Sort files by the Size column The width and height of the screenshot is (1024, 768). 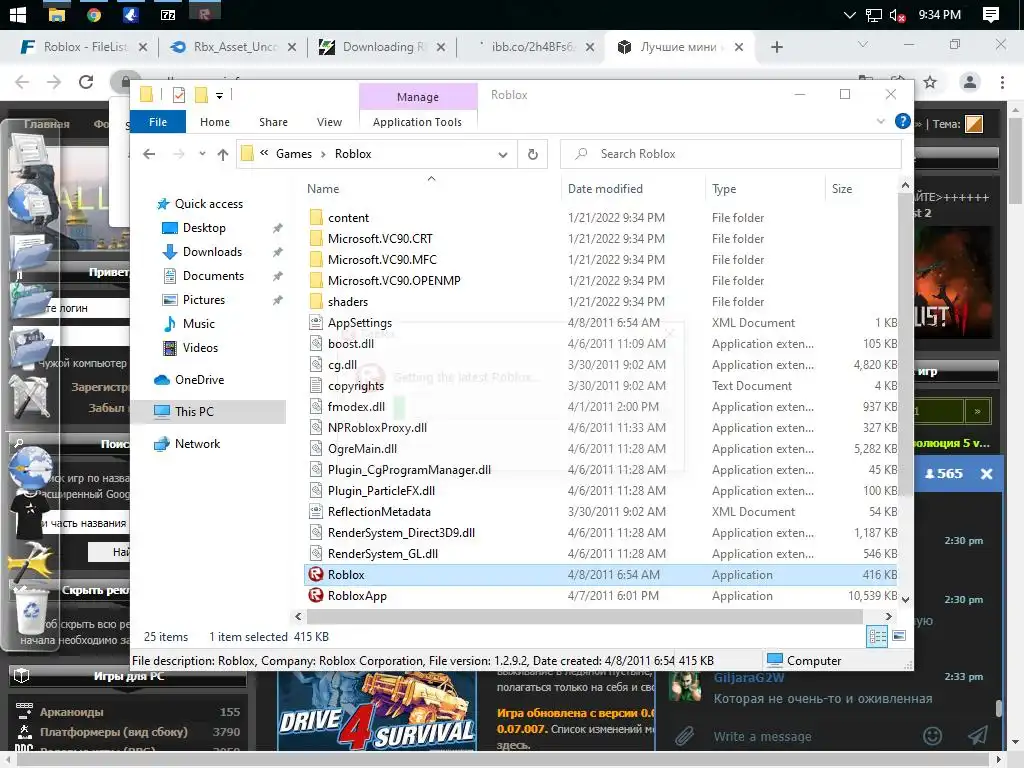[x=842, y=189]
